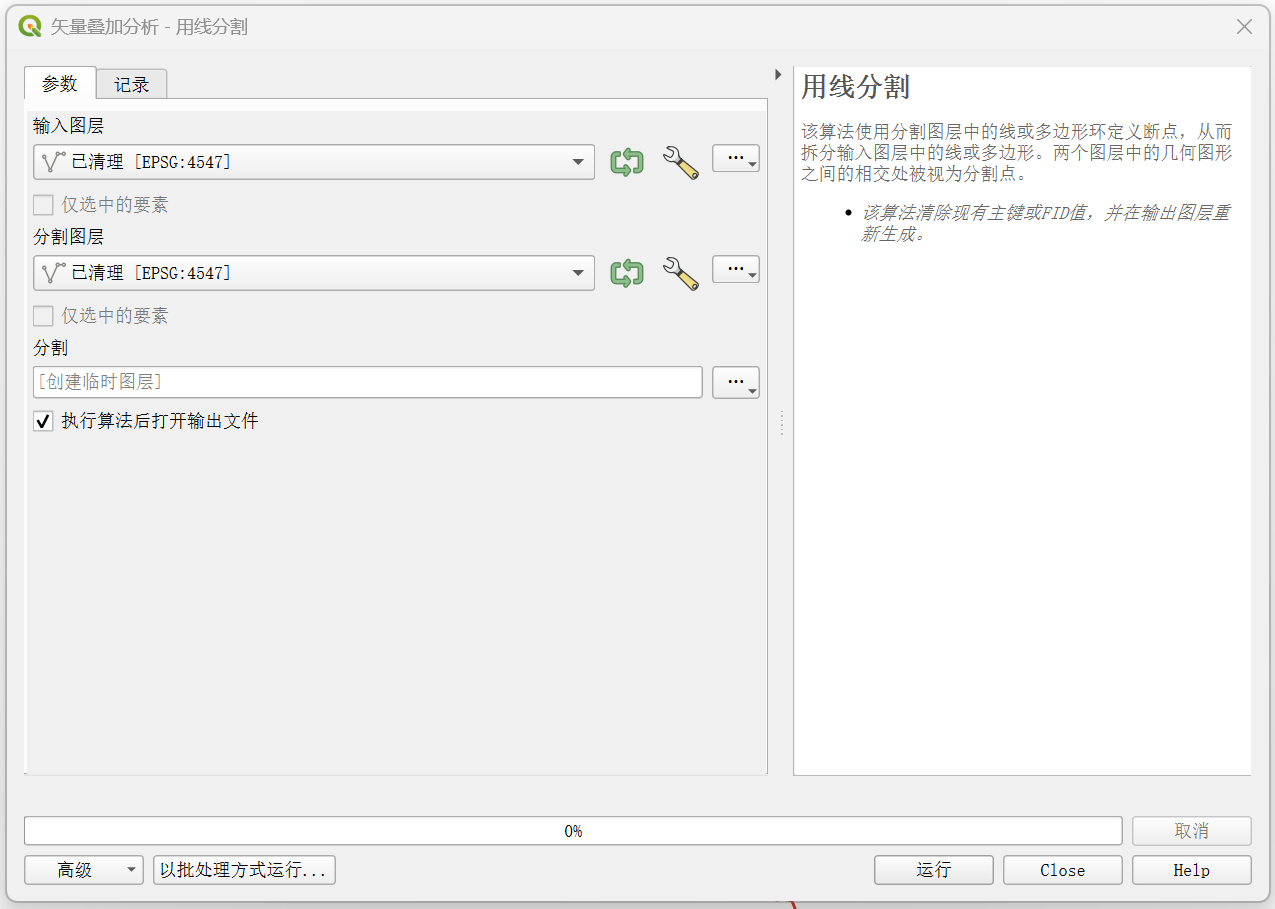Viewport: 1275px width, 909px height.
Task: Uncheck 执行算法后打开输出文件 option
Action: (x=44, y=421)
